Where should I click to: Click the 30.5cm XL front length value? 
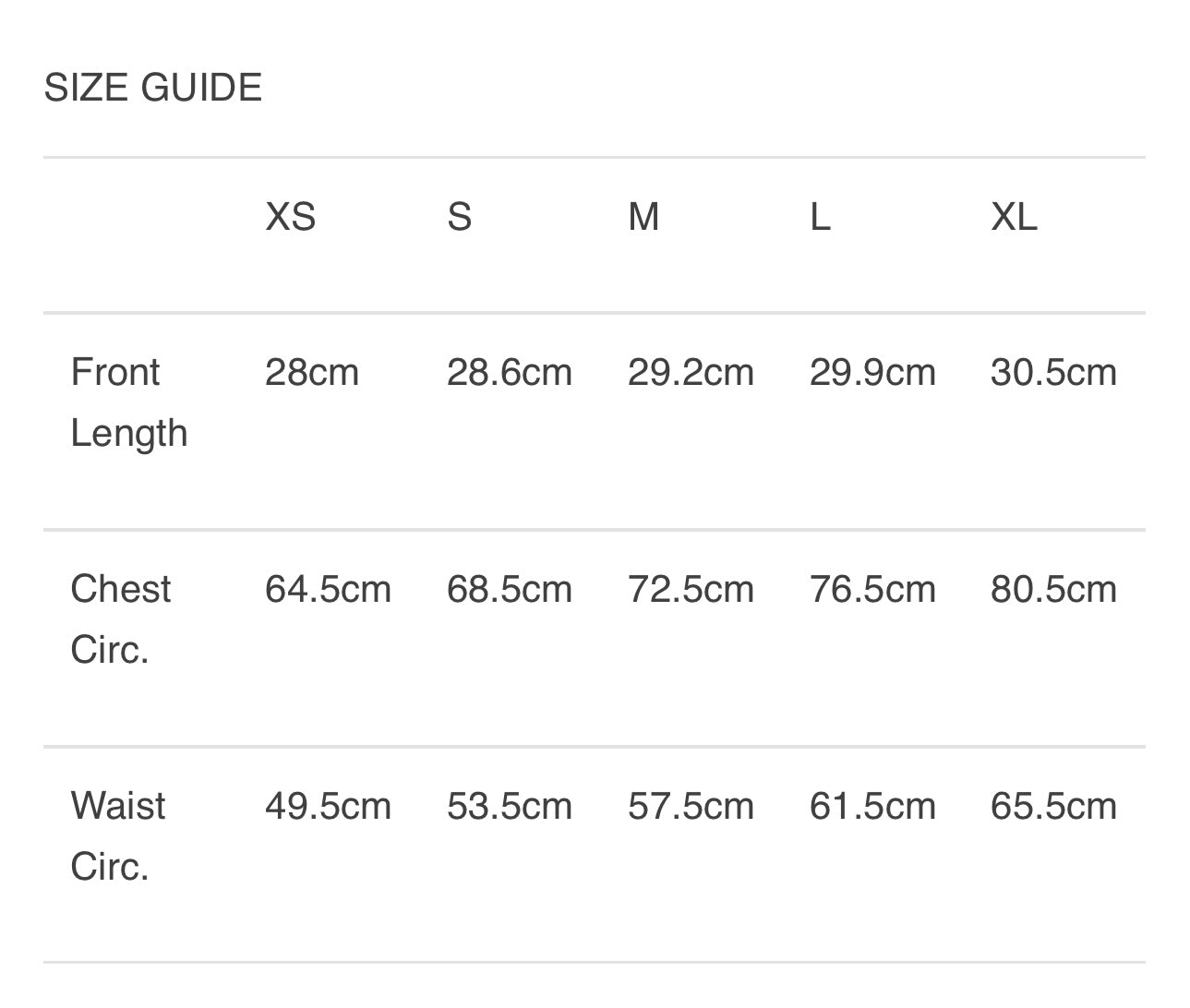point(1053,372)
